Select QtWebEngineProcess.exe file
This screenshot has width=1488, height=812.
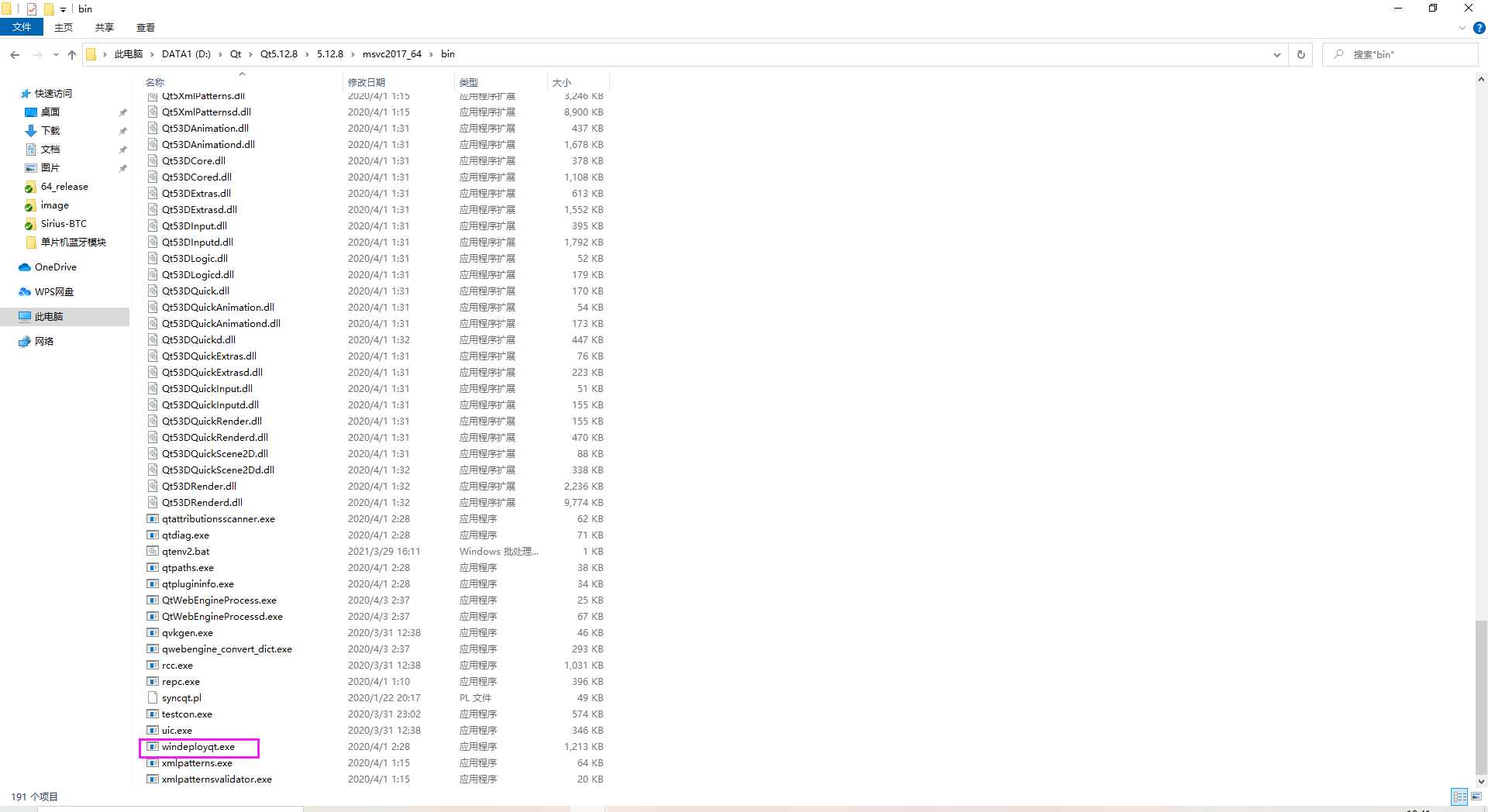point(219,600)
